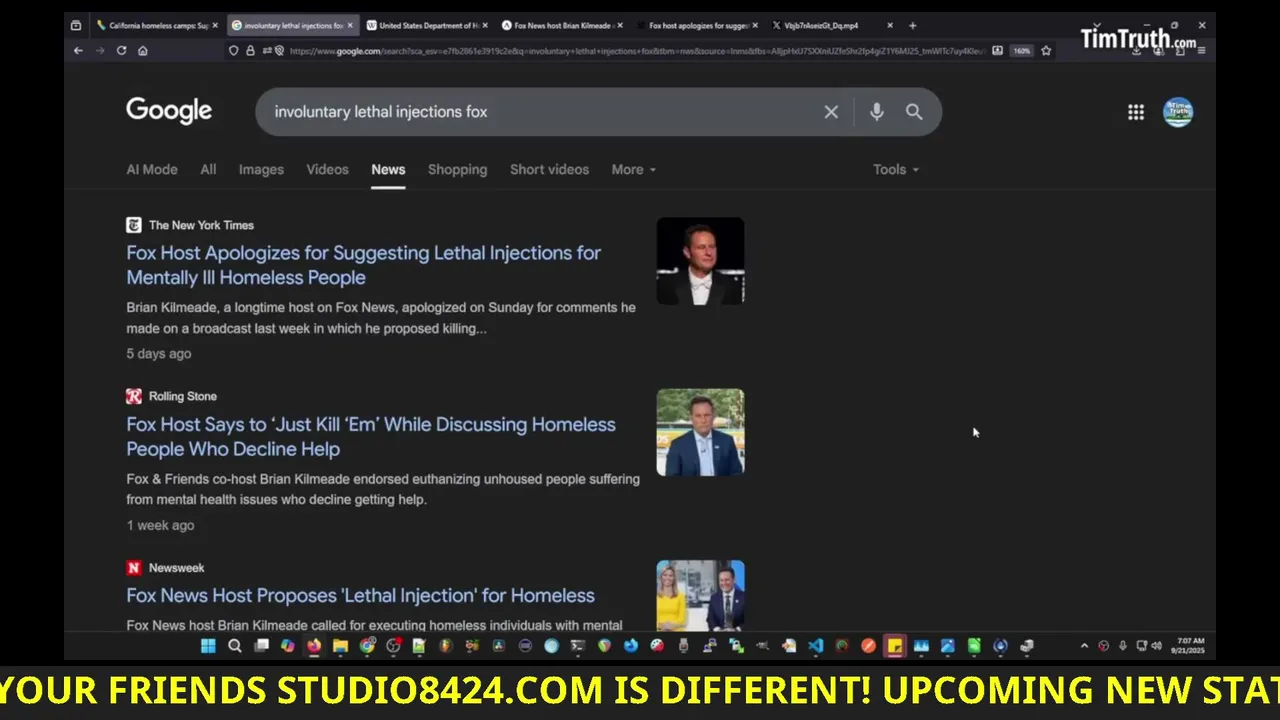Open the browser home page icon
Image resolution: width=1280 pixels, height=720 pixels.
point(143,51)
